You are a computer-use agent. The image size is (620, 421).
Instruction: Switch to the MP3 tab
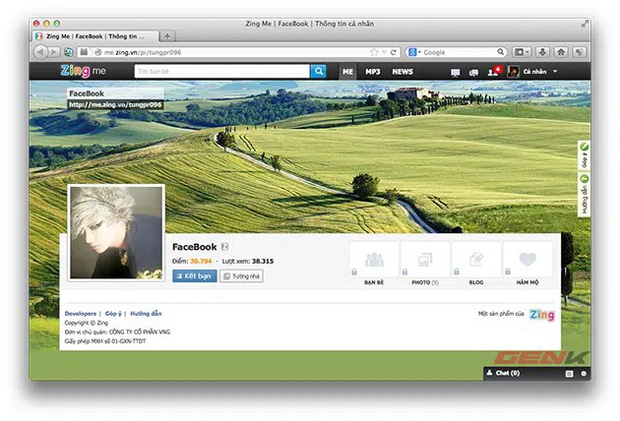372,72
